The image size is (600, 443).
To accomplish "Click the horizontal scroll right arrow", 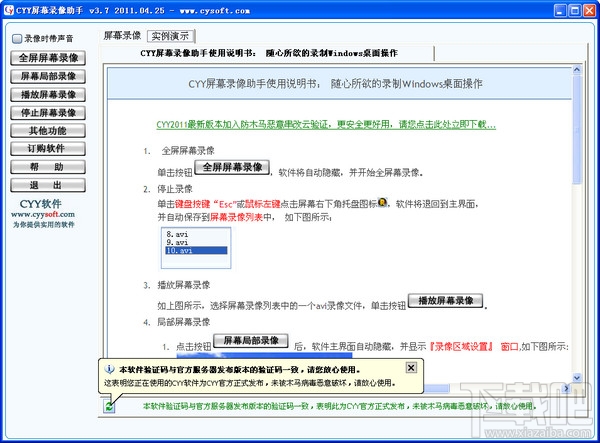I will (x=567, y=388).
